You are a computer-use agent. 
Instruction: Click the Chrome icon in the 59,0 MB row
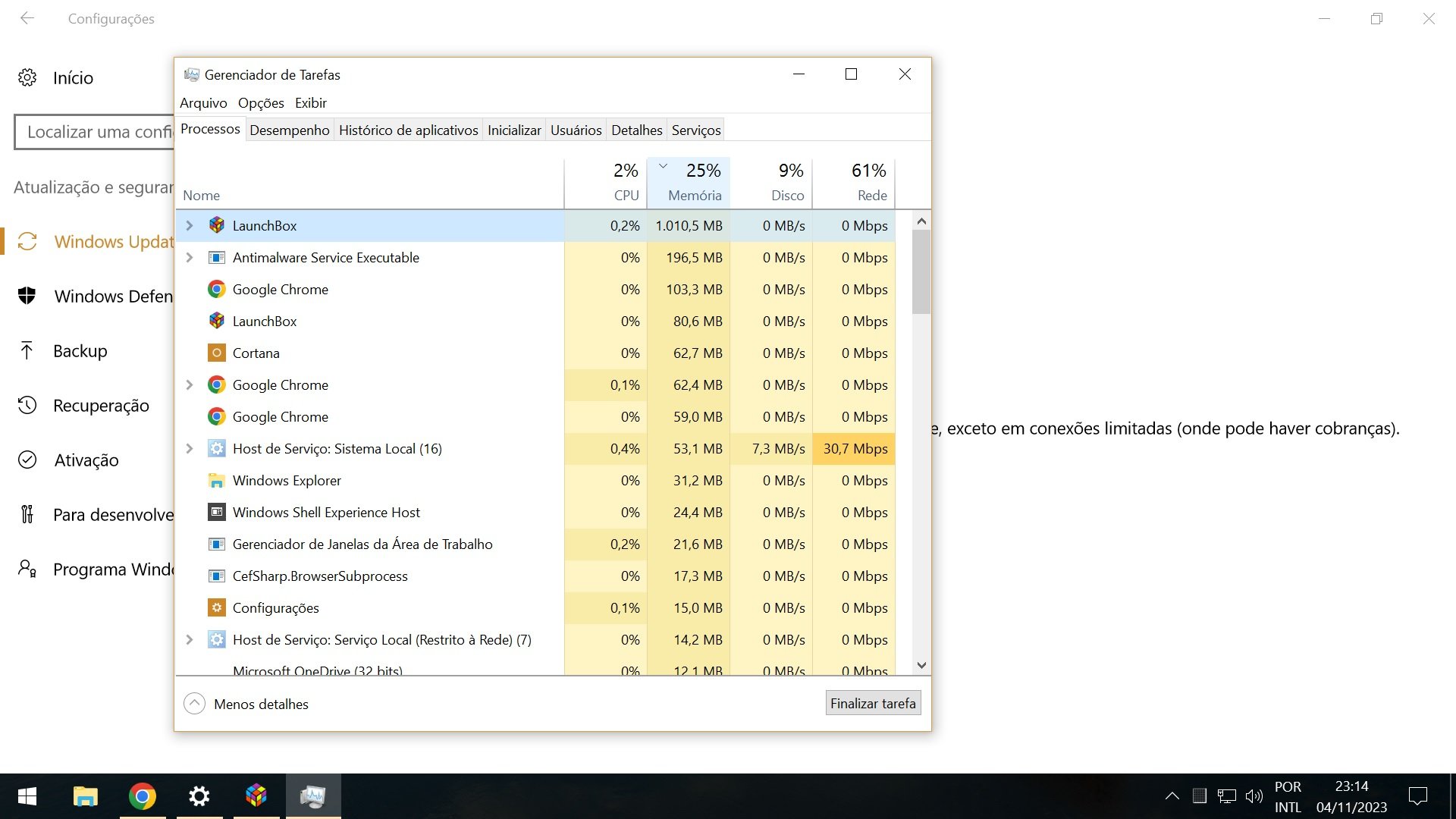(x=217, y=416)
